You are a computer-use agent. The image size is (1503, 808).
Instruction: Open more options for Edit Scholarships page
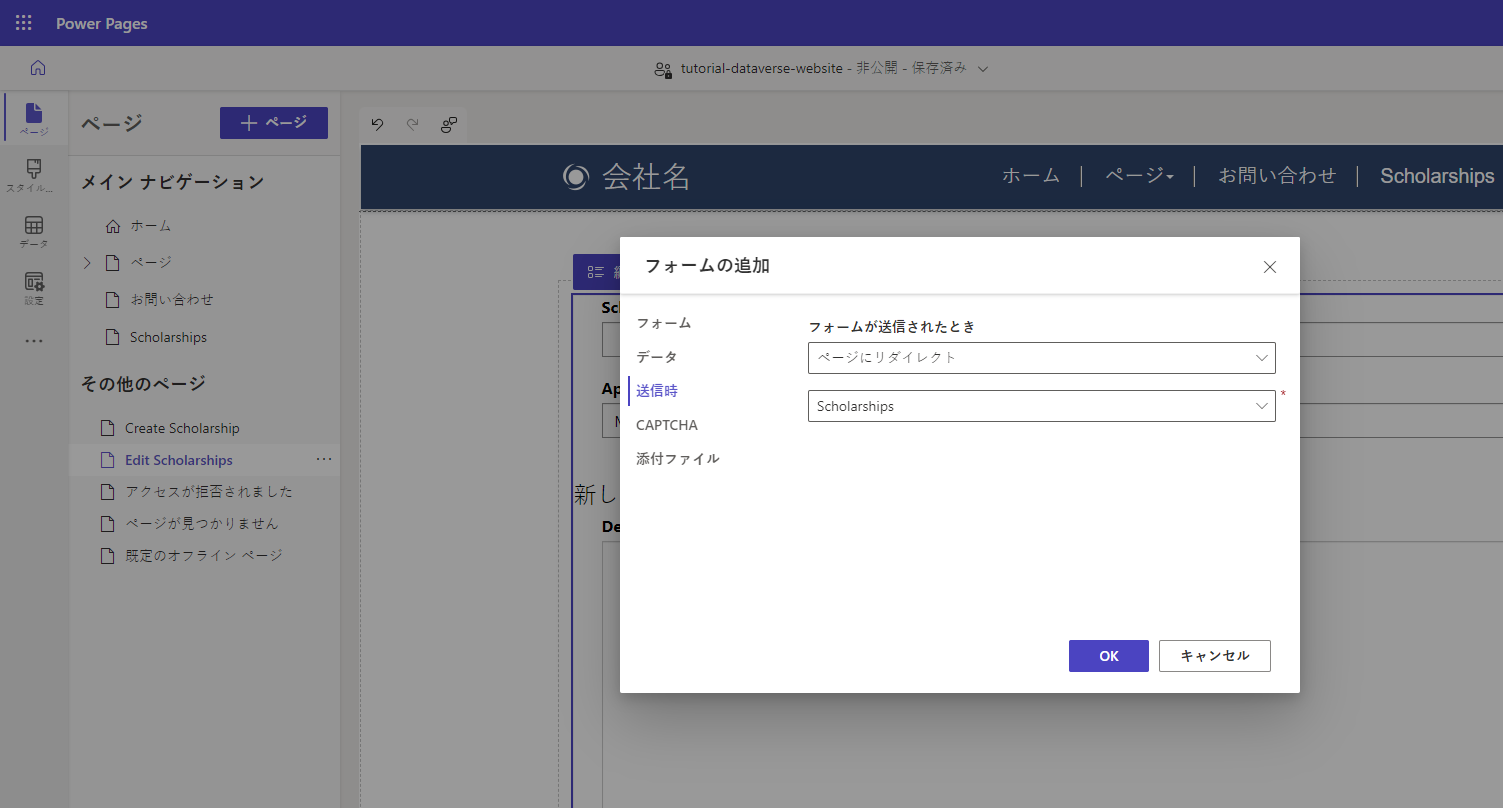[323, 459]
